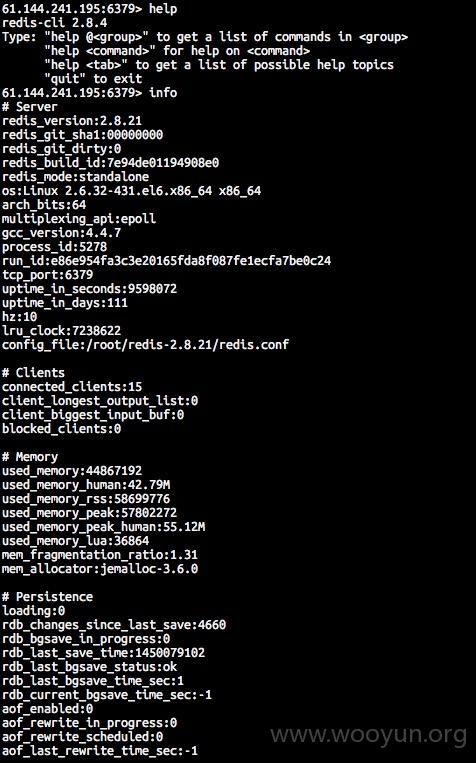
Task: Click the rdb_last_save_time:1450079102 line
Action: [103, 653]
